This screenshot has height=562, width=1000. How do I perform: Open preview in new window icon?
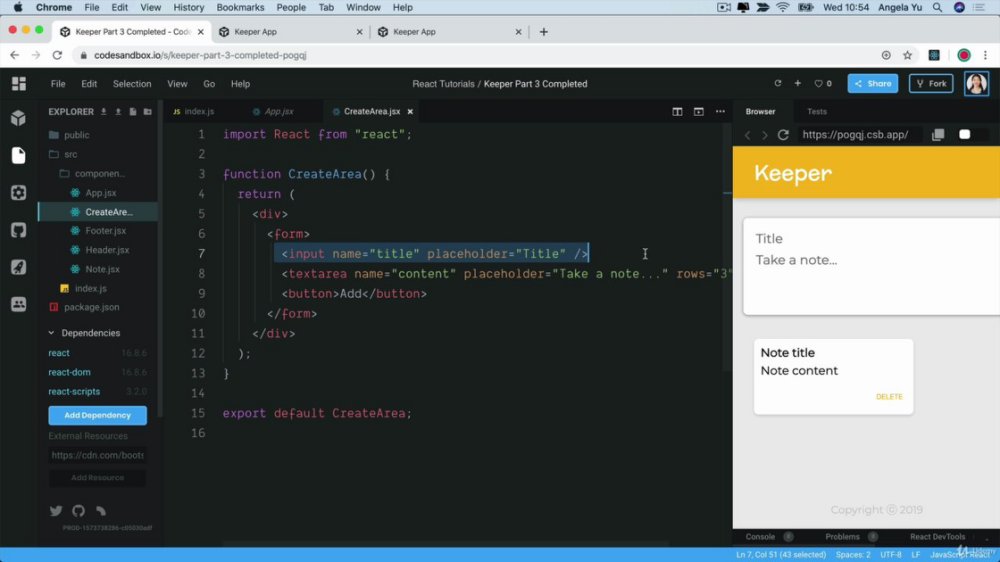point(938,135)
